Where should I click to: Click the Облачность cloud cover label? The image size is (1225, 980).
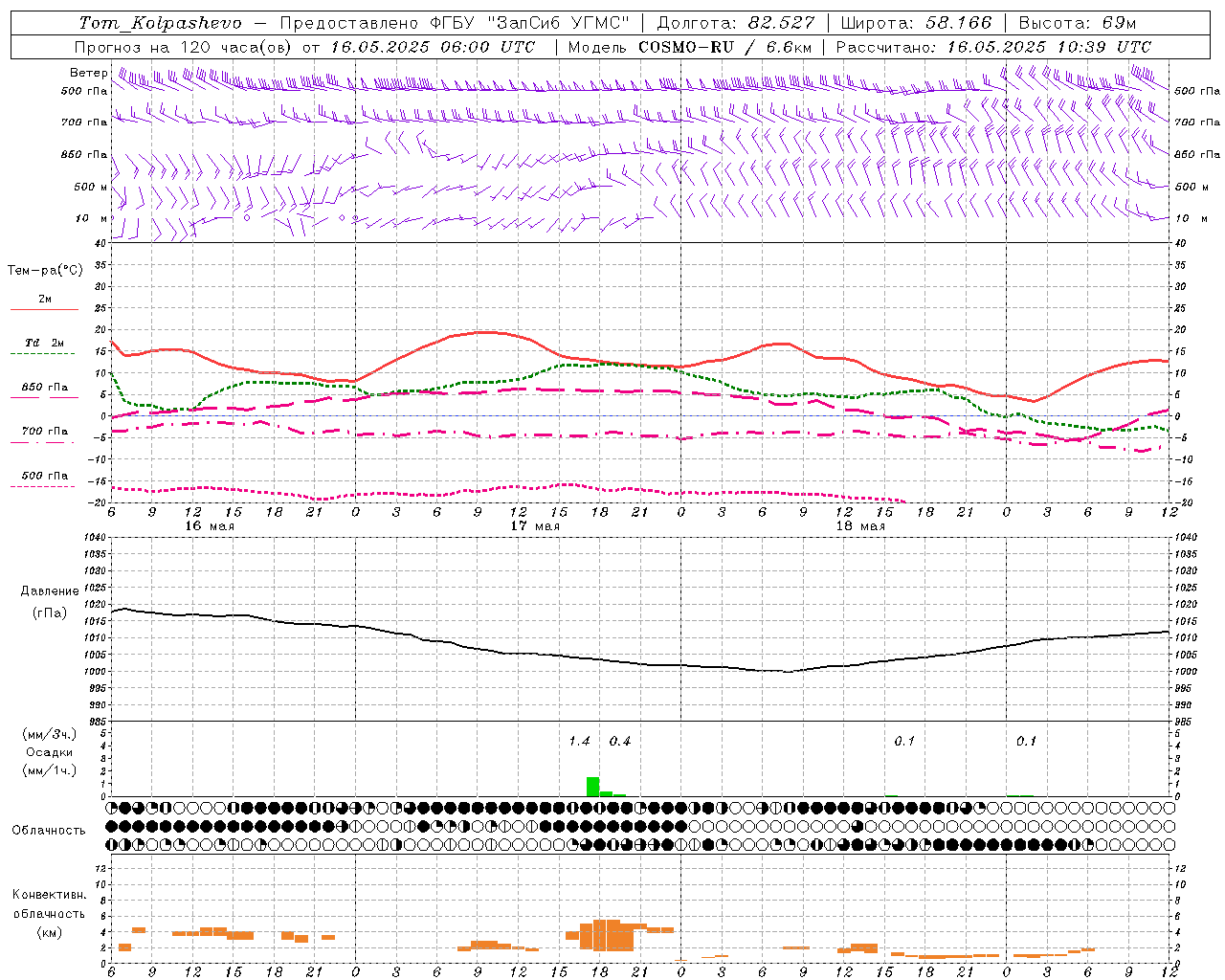click(x=49, y=831)
